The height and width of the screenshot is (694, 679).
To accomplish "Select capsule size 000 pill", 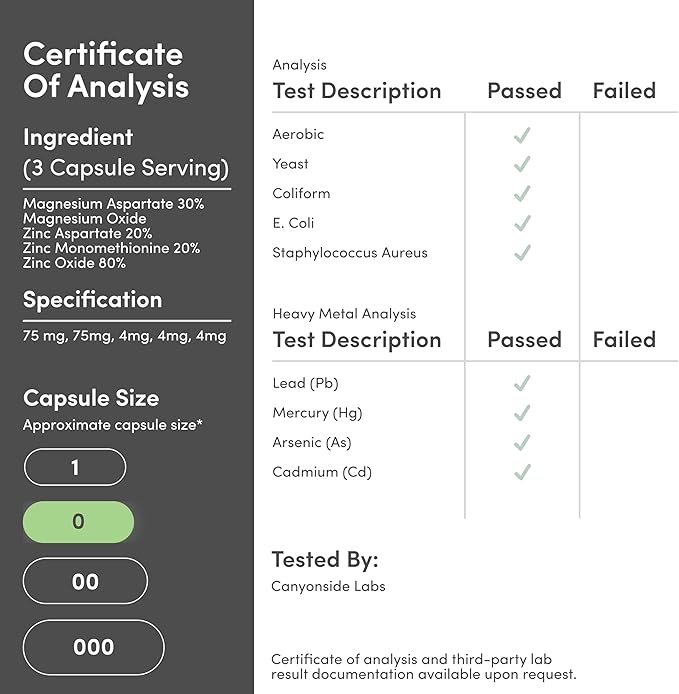I will [93, 647].
